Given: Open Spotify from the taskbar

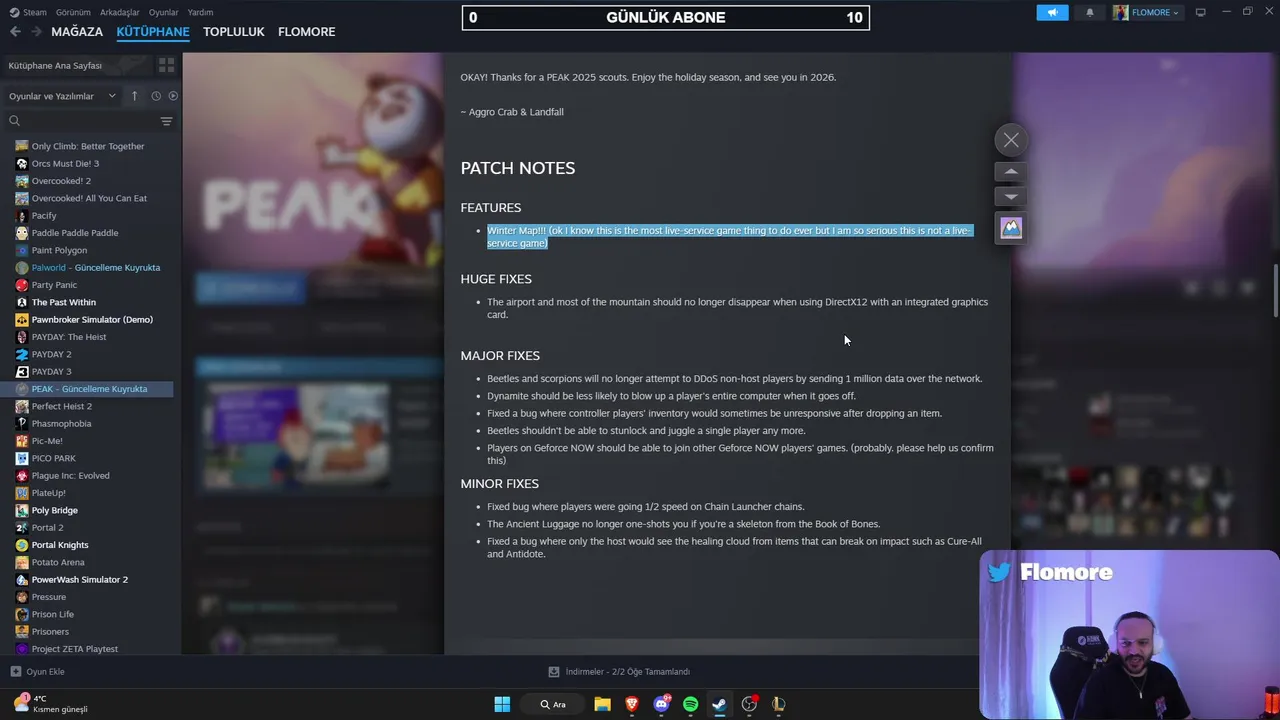Looking at the screenshot, I should 690,704.
